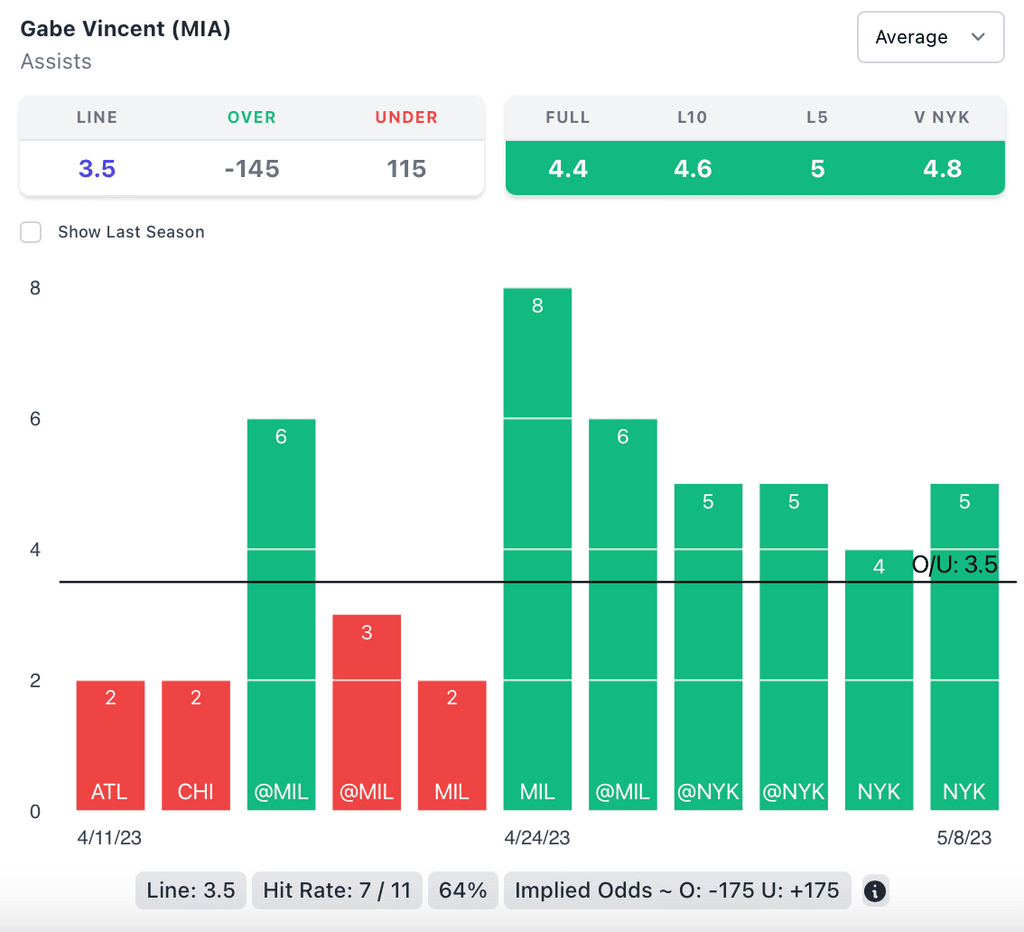1024x932 pixels.
Task: Click the Assists subtitle
Action: 56,61
